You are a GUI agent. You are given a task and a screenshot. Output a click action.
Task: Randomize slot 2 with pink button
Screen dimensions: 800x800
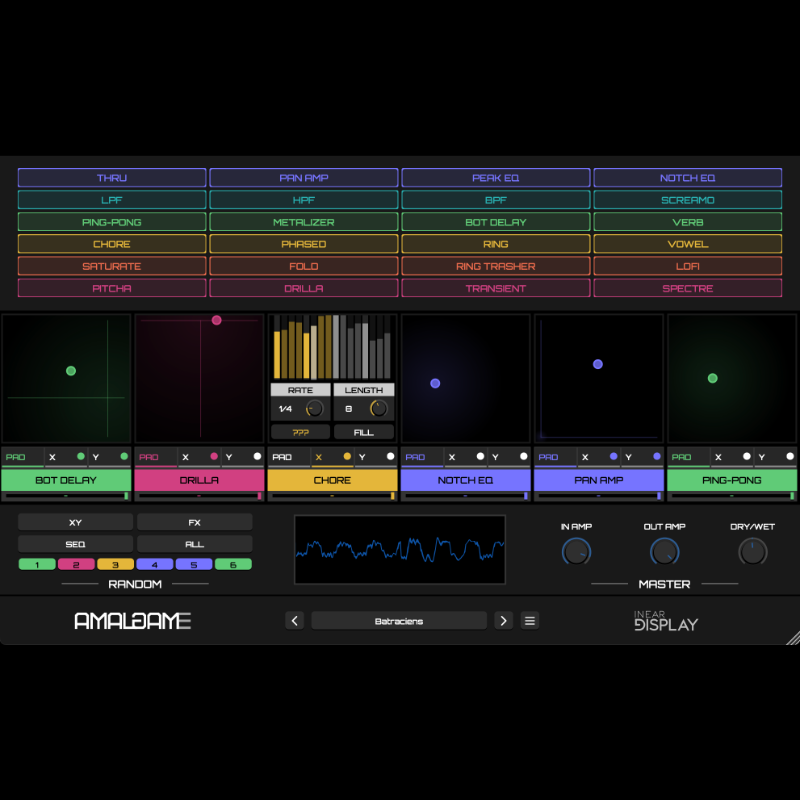(76, 564)
